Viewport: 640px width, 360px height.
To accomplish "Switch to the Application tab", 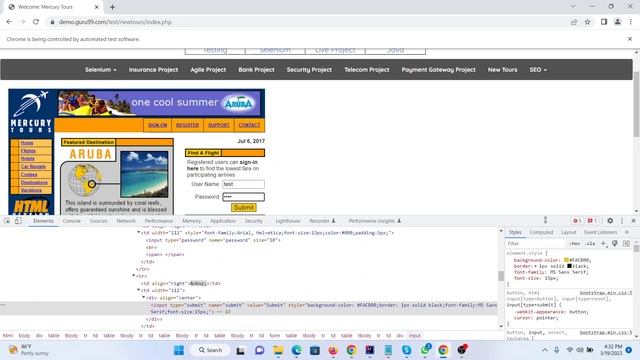I will [x=223, y=221].
